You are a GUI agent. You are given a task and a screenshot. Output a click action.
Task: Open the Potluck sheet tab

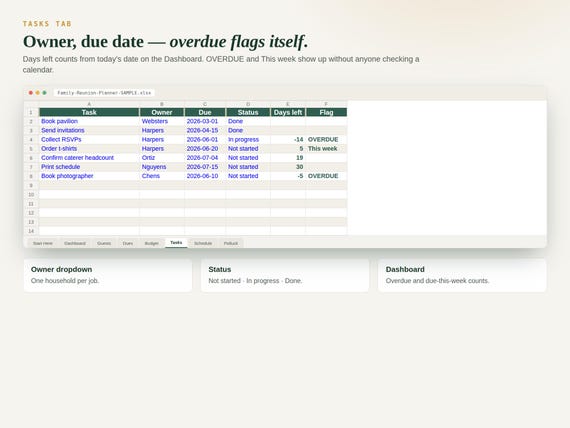coord(230,243)
